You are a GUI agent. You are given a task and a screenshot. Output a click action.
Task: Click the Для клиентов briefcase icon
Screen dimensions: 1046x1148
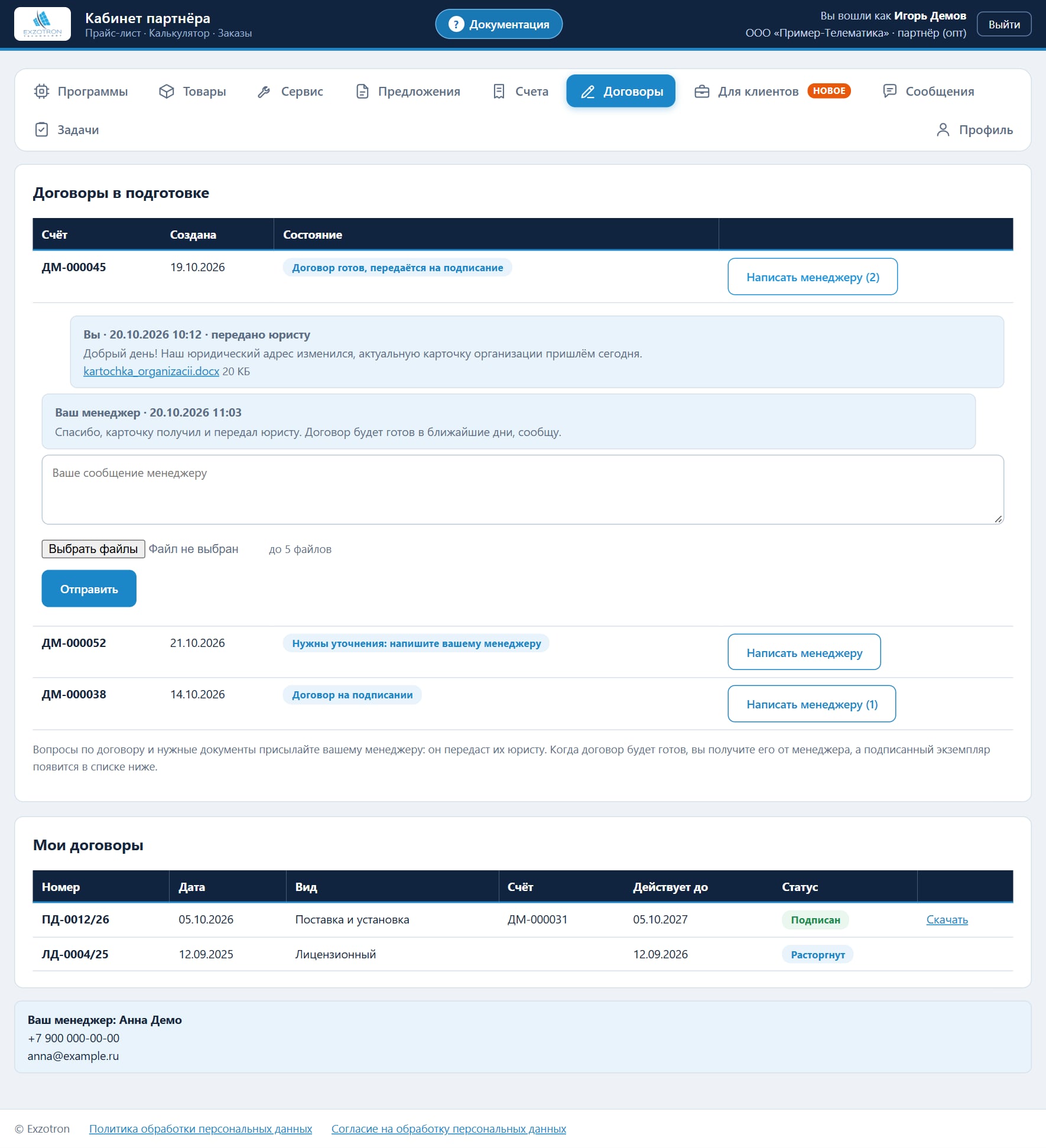click(x=702, y=92)
